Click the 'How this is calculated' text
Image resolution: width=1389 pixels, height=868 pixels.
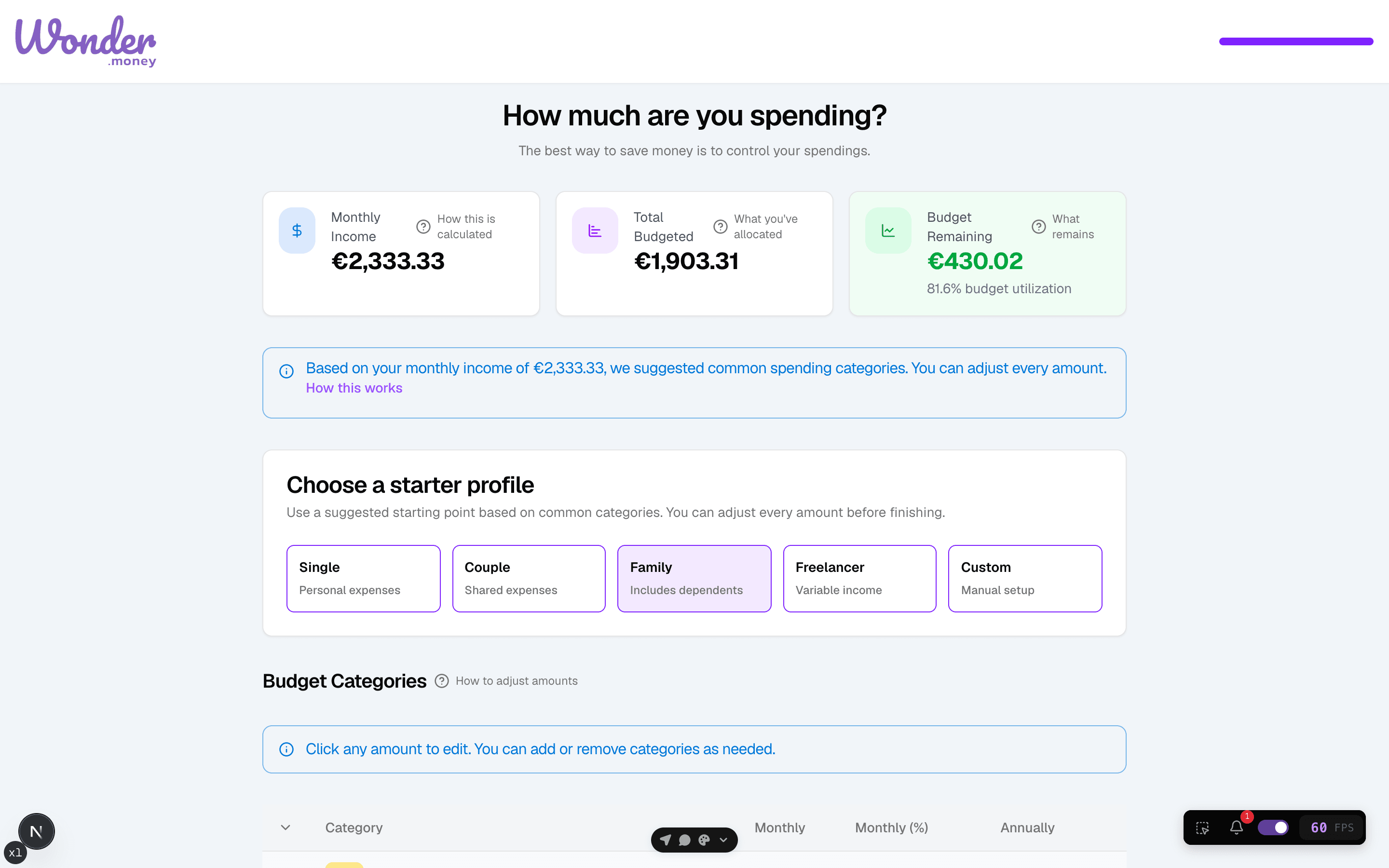[466, 227]
